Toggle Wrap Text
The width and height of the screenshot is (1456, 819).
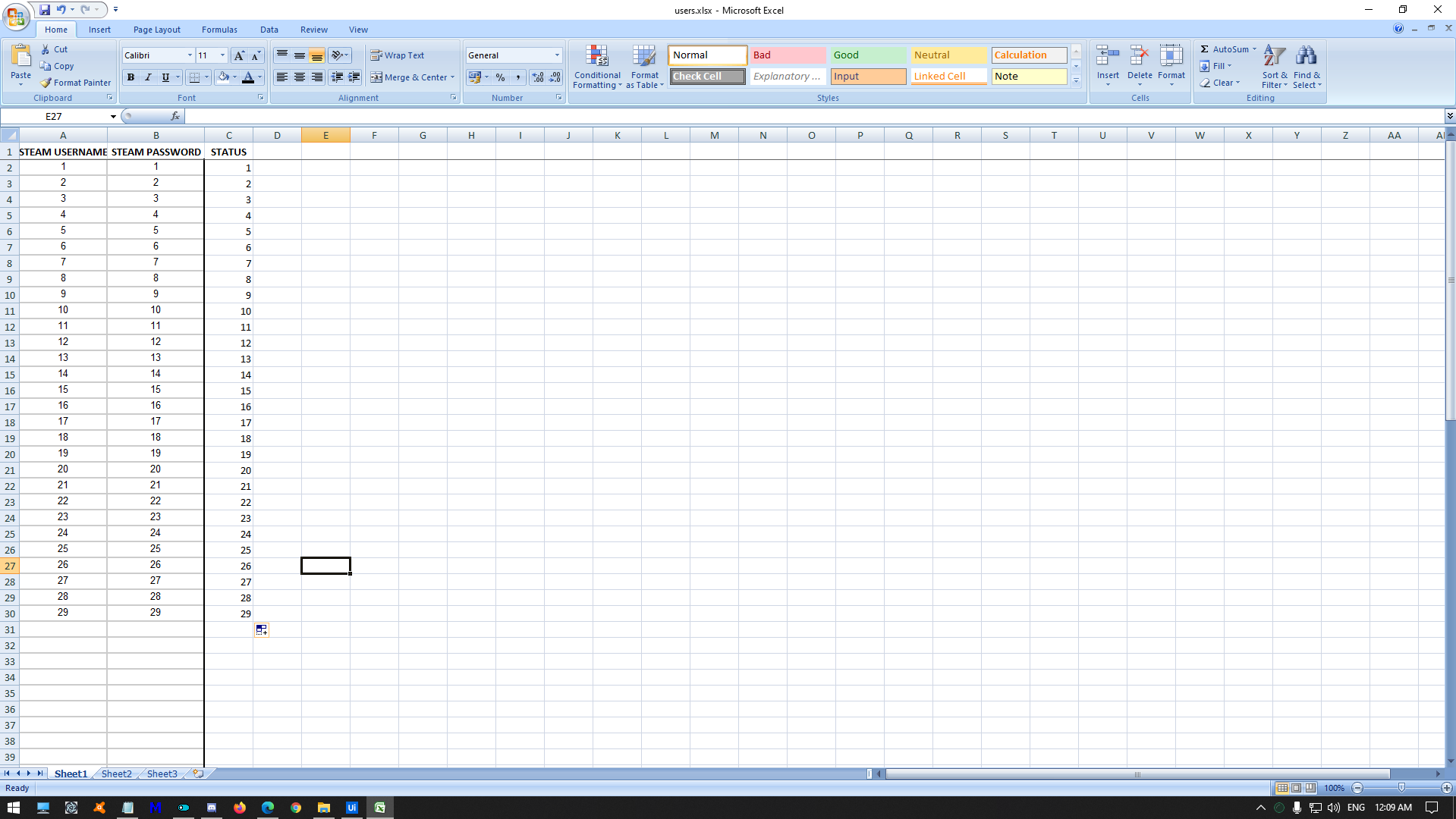[398, 55]
